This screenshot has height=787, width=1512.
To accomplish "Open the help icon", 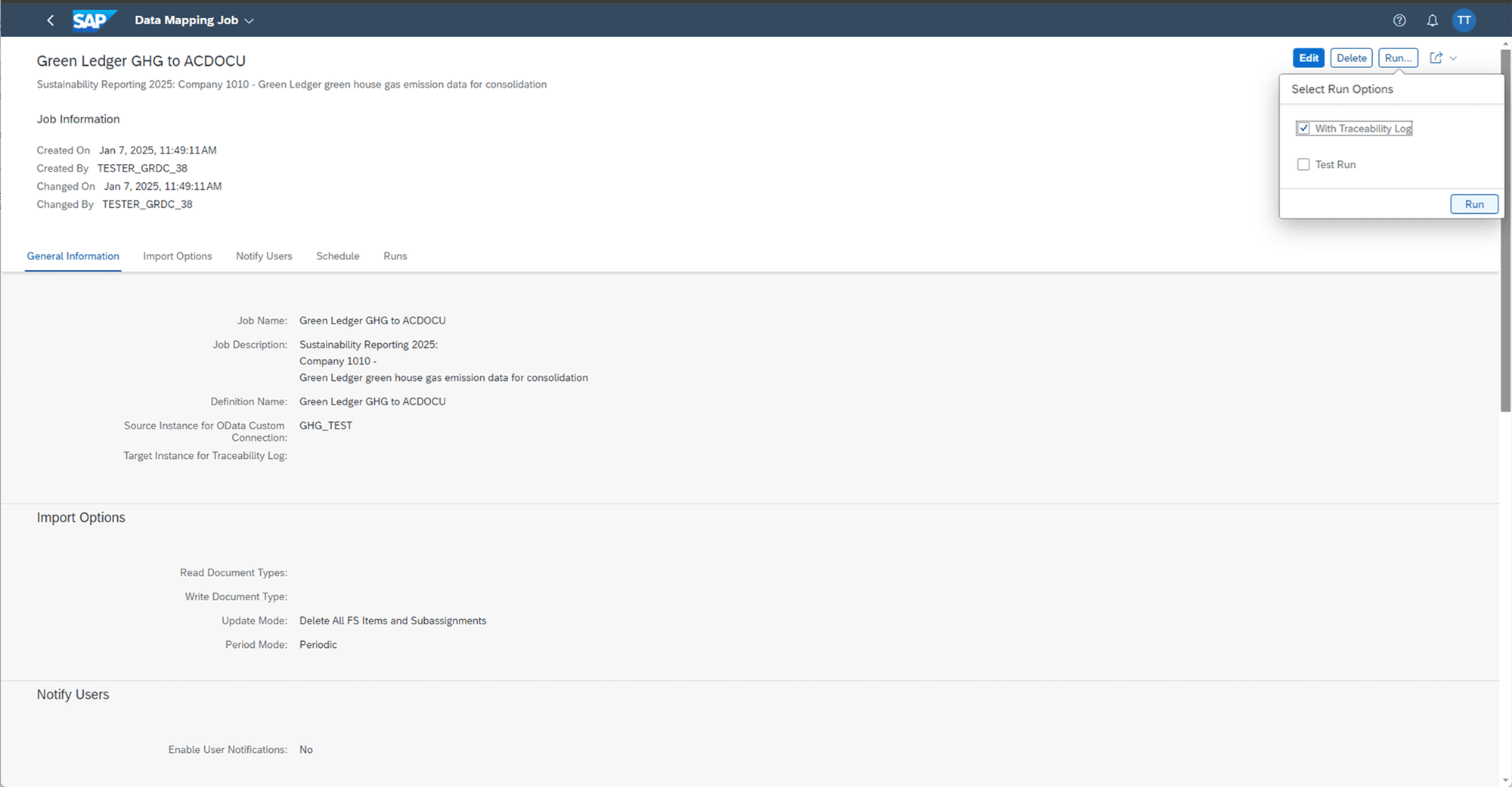I will tap(1399, 20).
